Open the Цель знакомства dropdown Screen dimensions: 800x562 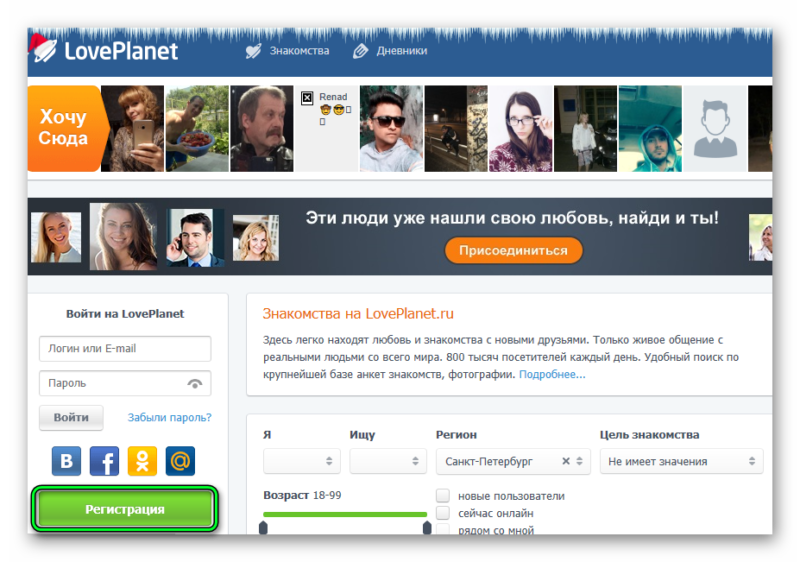[x=681, y=462]
